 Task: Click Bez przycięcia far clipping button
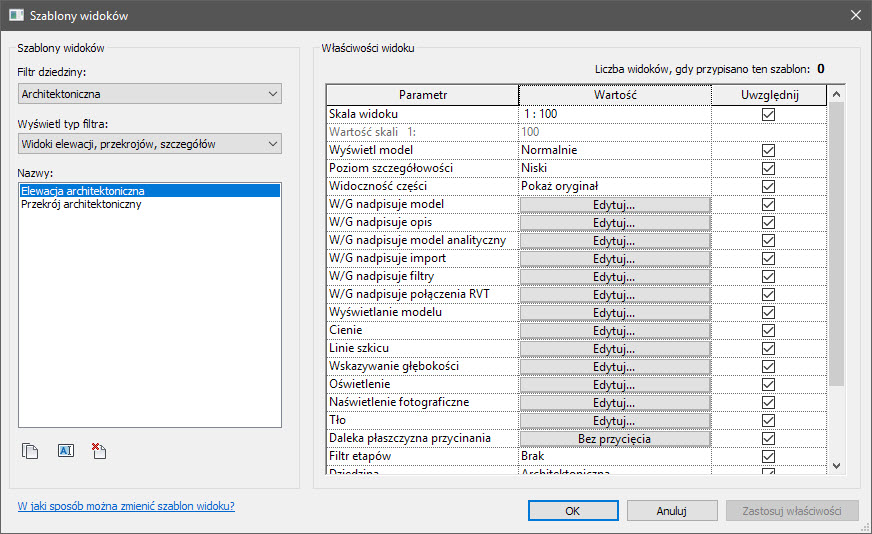(x=614, y=439)
